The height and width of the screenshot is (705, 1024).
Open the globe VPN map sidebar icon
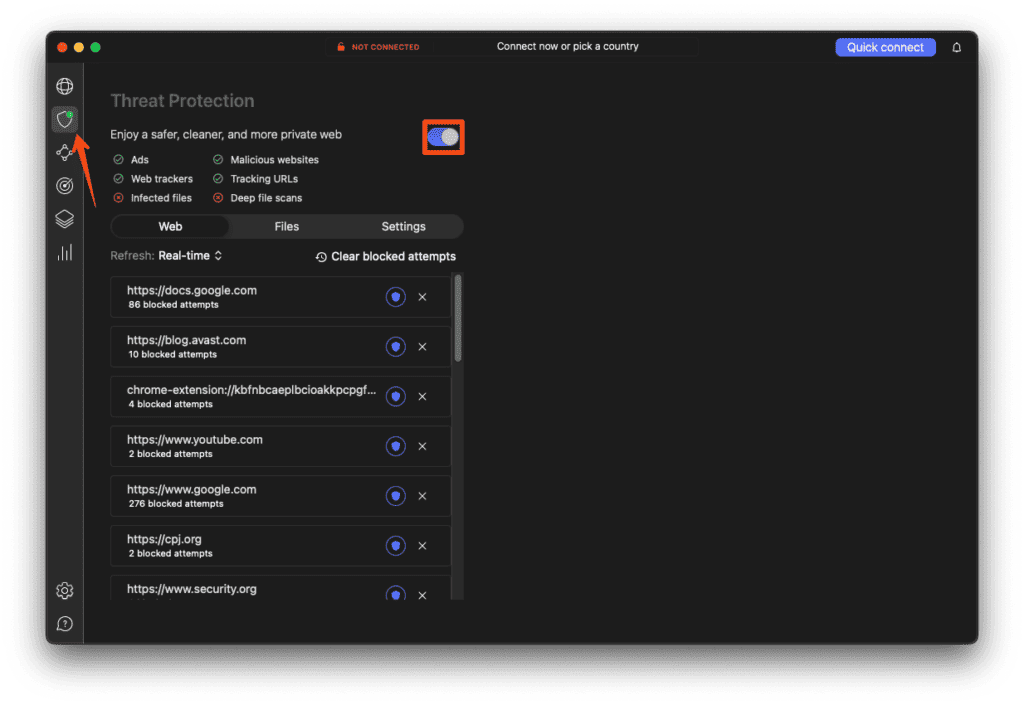tap(65, 86)
